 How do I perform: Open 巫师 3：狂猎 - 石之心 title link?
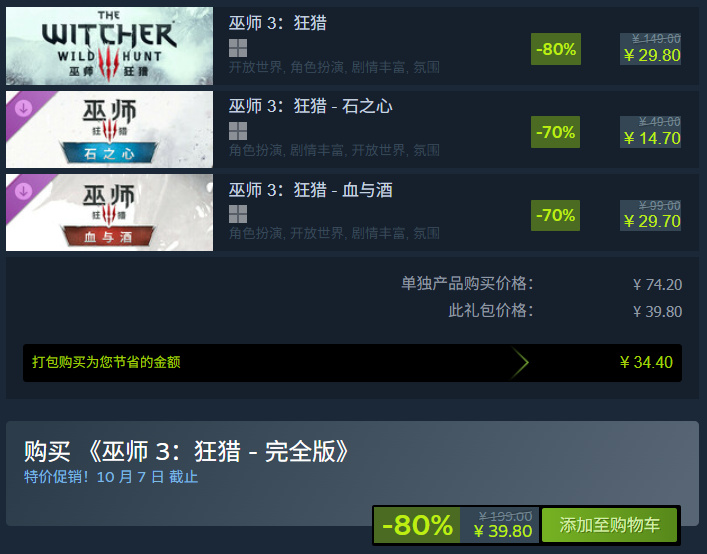coord(311,106)
